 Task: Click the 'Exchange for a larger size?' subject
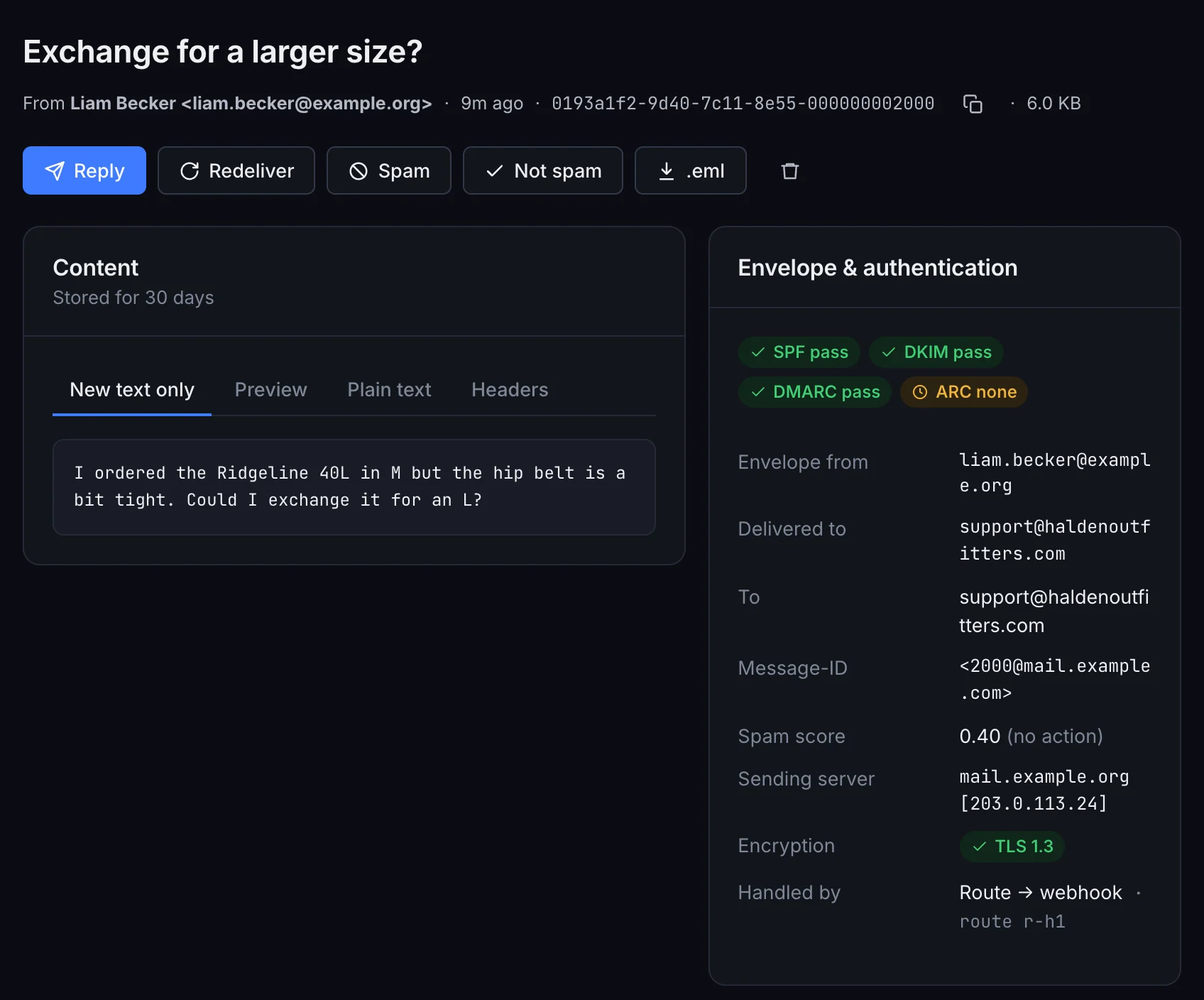coord(223,52)
